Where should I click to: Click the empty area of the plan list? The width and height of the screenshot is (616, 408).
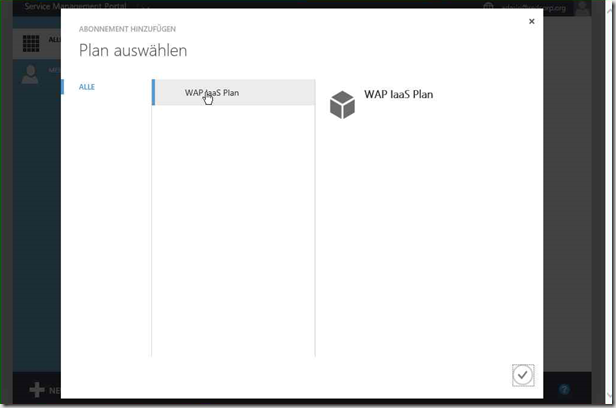(233, 231)
